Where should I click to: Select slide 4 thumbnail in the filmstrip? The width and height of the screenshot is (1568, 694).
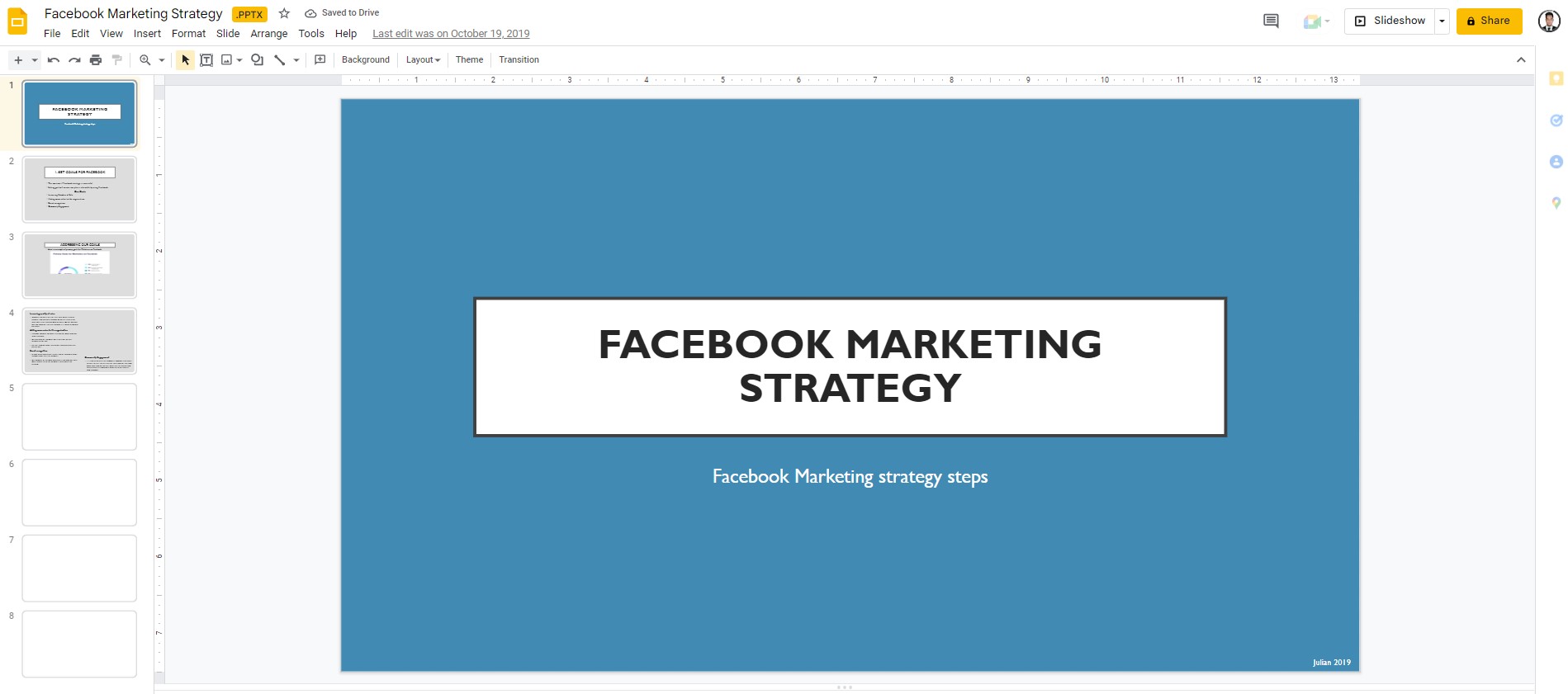point(79,341)
